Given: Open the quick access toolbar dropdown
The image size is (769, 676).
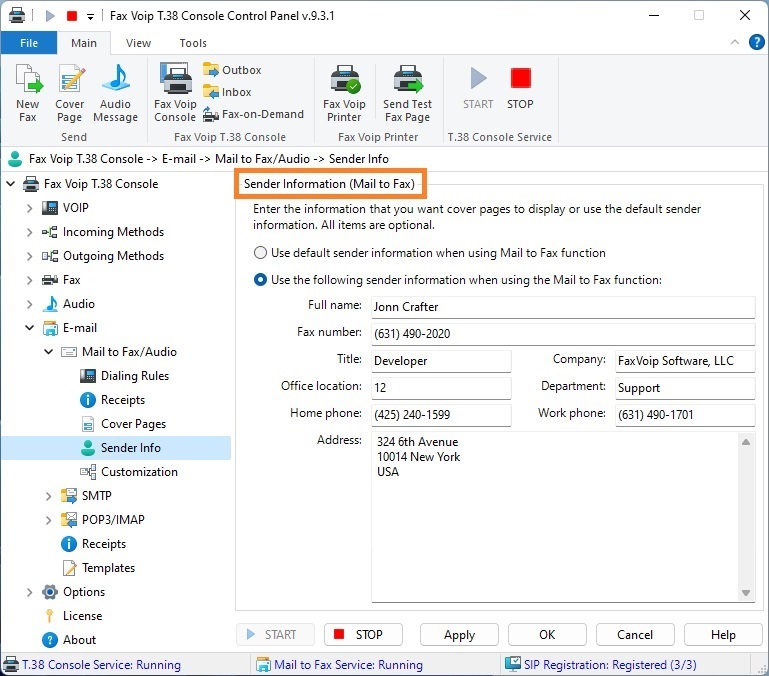Looking at the screenshot, I should [90, 17].
